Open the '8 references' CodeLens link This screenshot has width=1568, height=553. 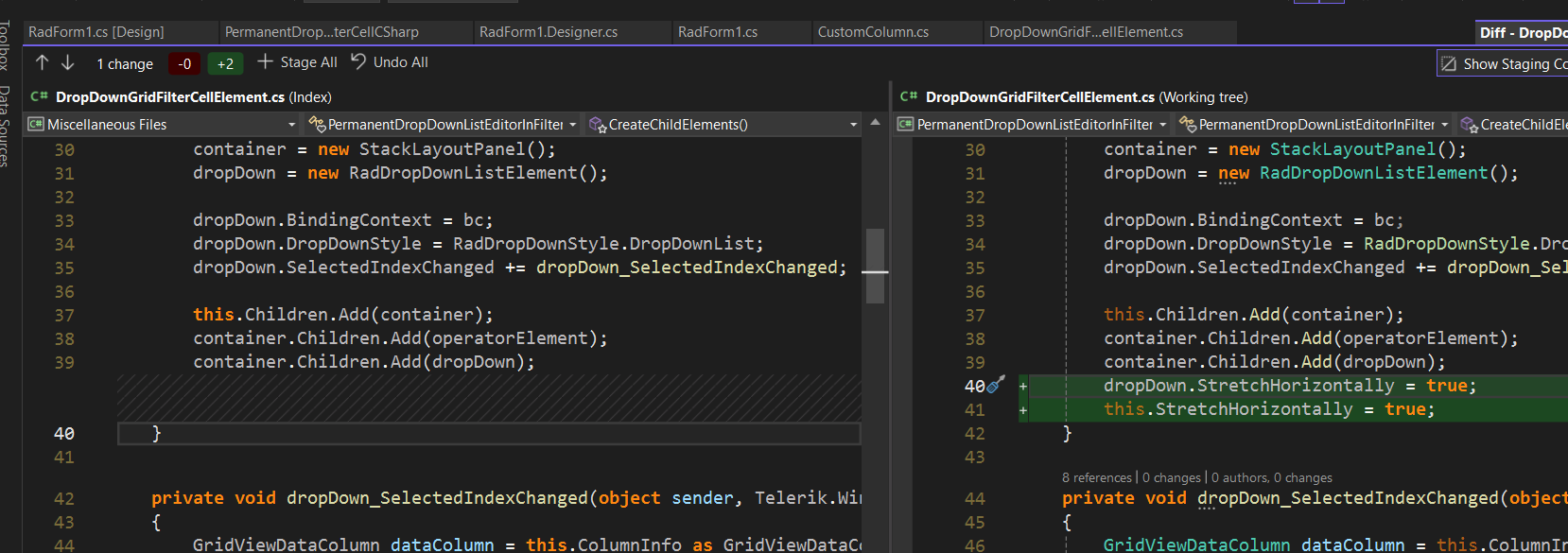click(1096, 478)
